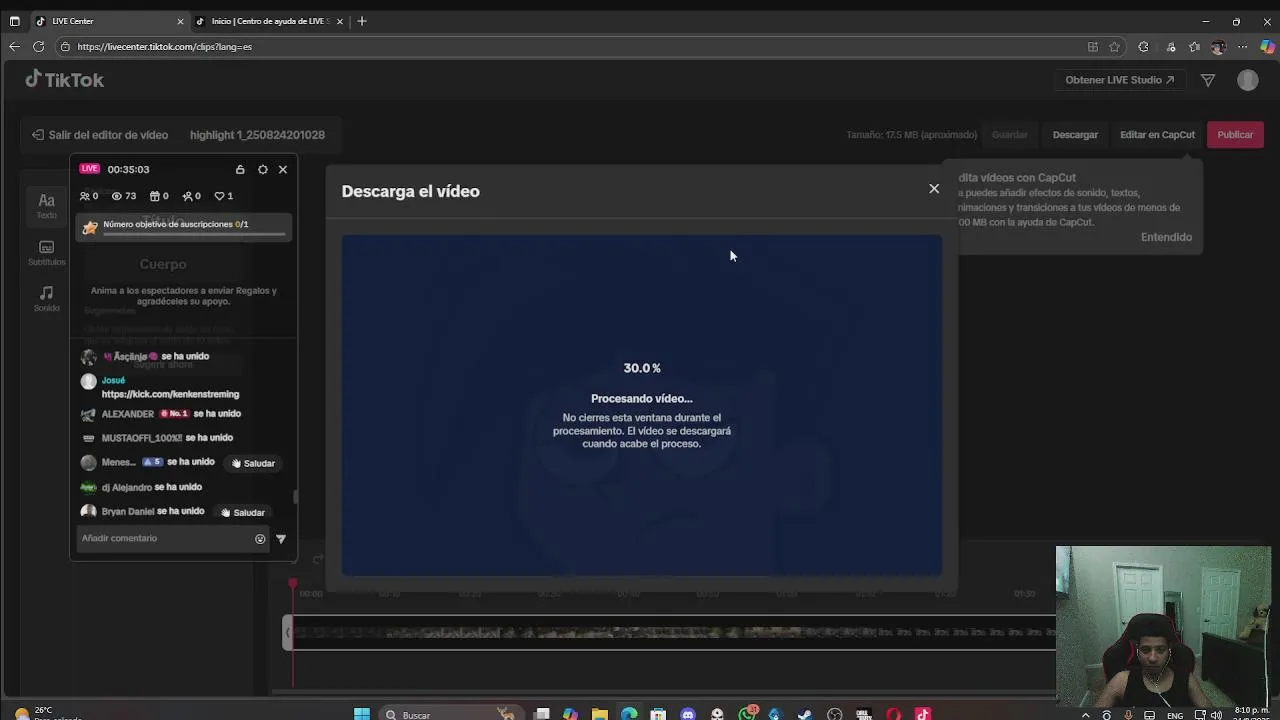Click the Obtener LIVE Studio button
Screen dimensions: 1280x720
(1119, 80)
